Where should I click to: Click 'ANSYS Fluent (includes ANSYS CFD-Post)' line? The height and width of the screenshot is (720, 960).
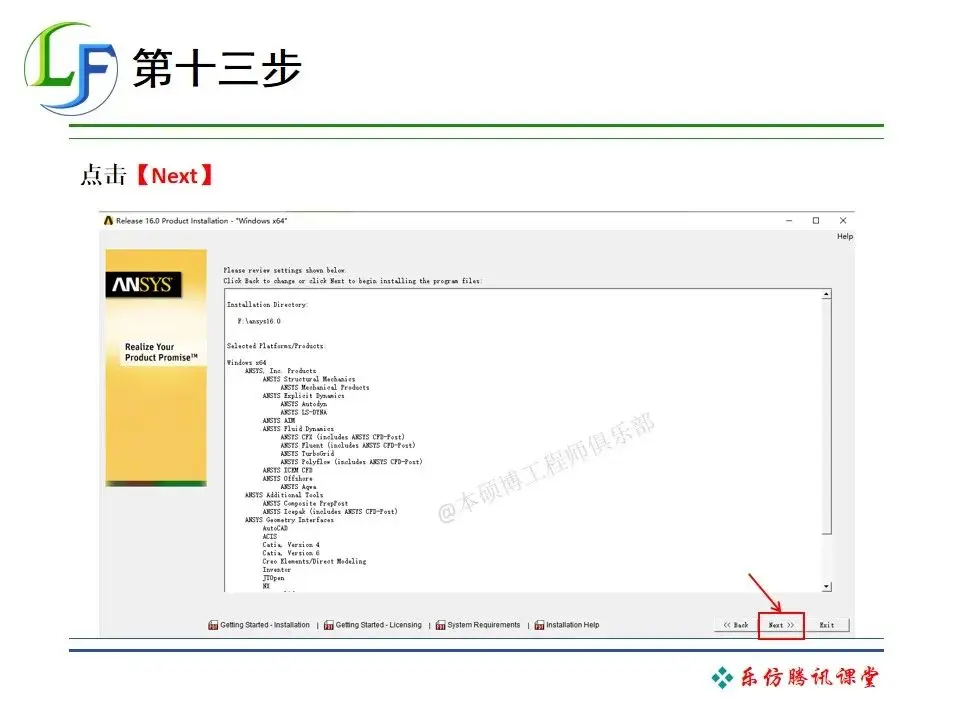click(x=348, y=446)
